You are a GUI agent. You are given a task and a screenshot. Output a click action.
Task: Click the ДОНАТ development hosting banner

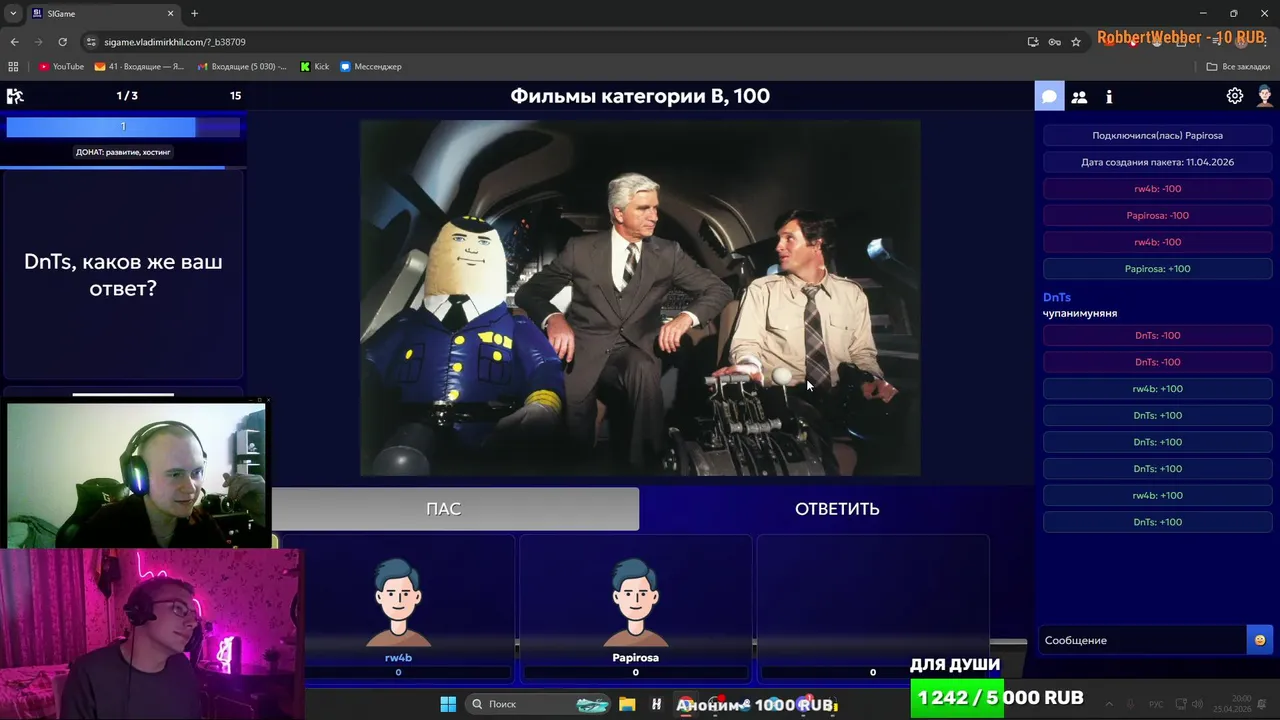tap(123, 152)
